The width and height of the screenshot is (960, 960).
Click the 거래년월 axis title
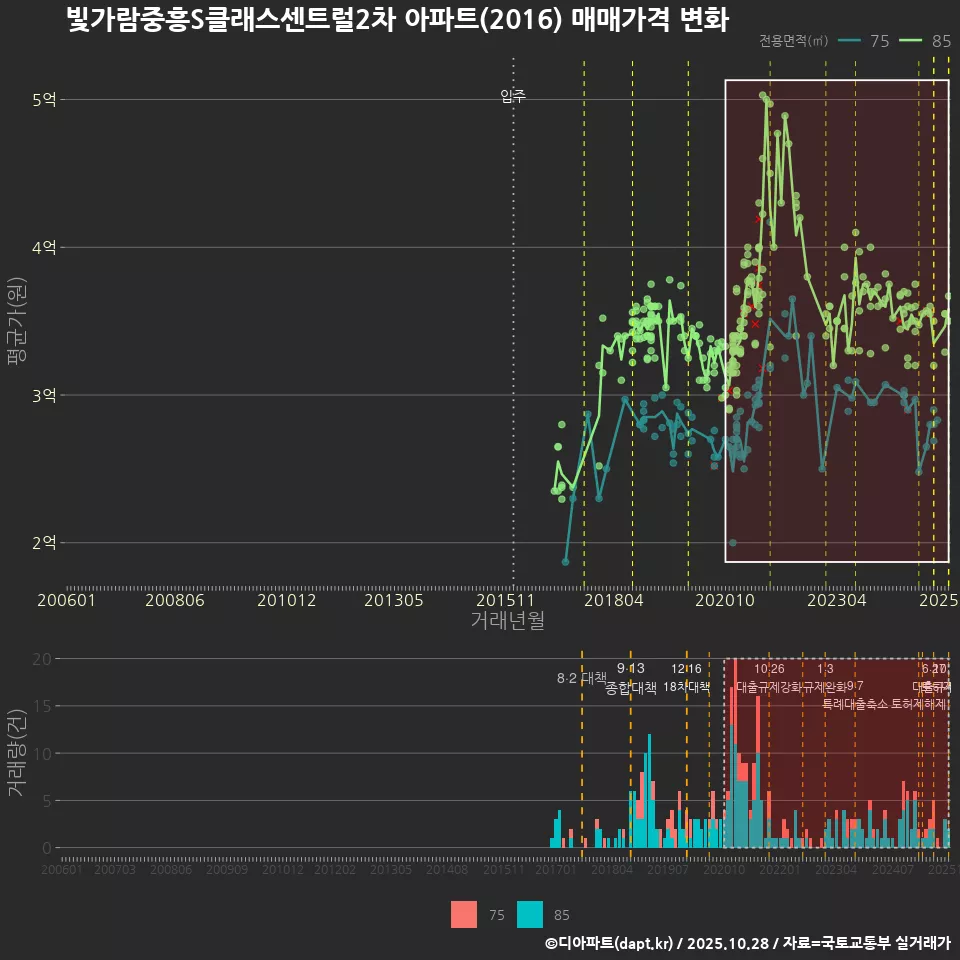pos(508,618)
